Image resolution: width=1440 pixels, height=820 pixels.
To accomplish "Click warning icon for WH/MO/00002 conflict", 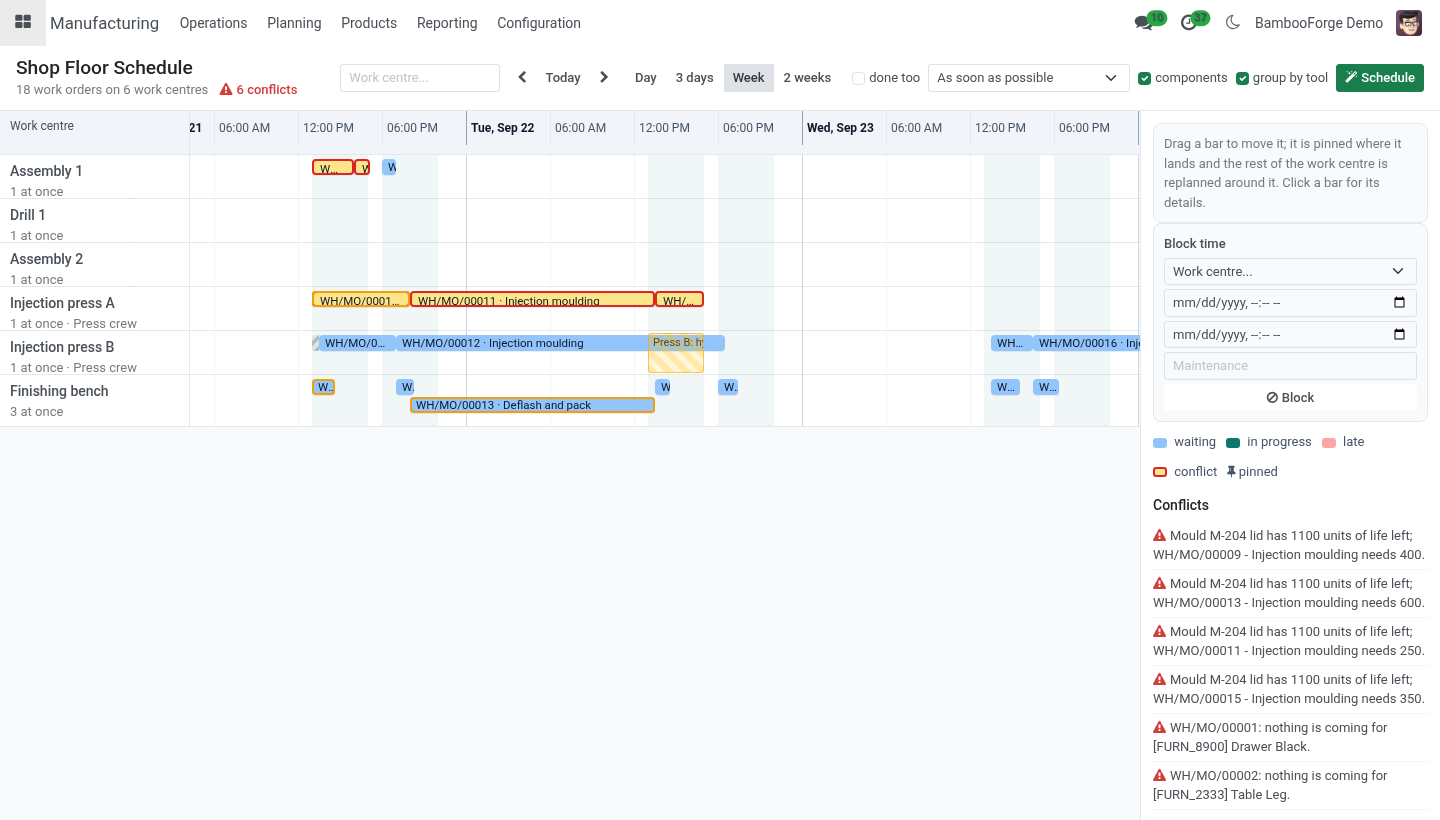I will tap(1160, 776).
